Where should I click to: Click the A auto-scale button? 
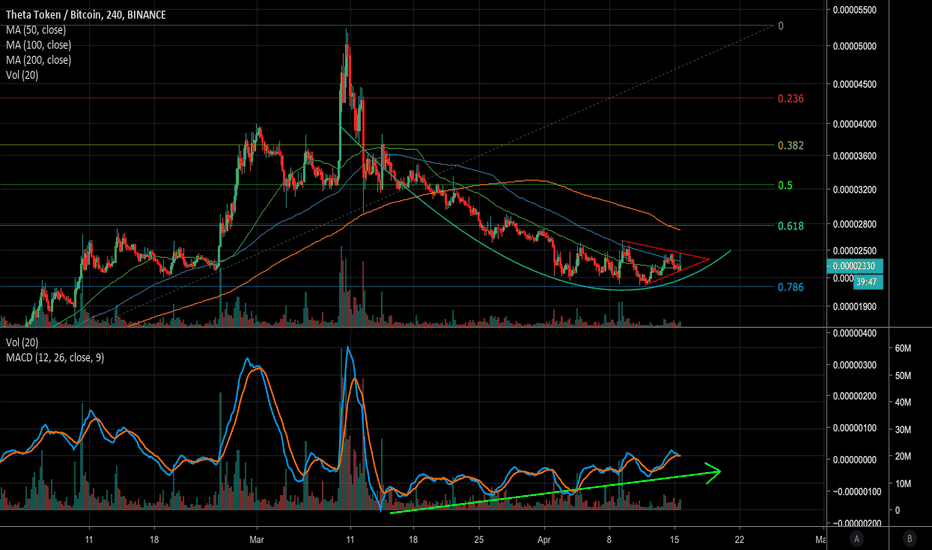pos(857,539)
